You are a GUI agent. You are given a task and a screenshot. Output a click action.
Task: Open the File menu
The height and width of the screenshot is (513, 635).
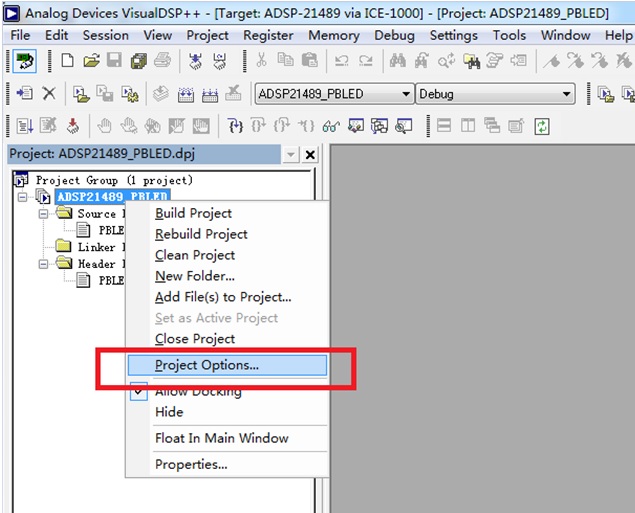click(20, 36)
